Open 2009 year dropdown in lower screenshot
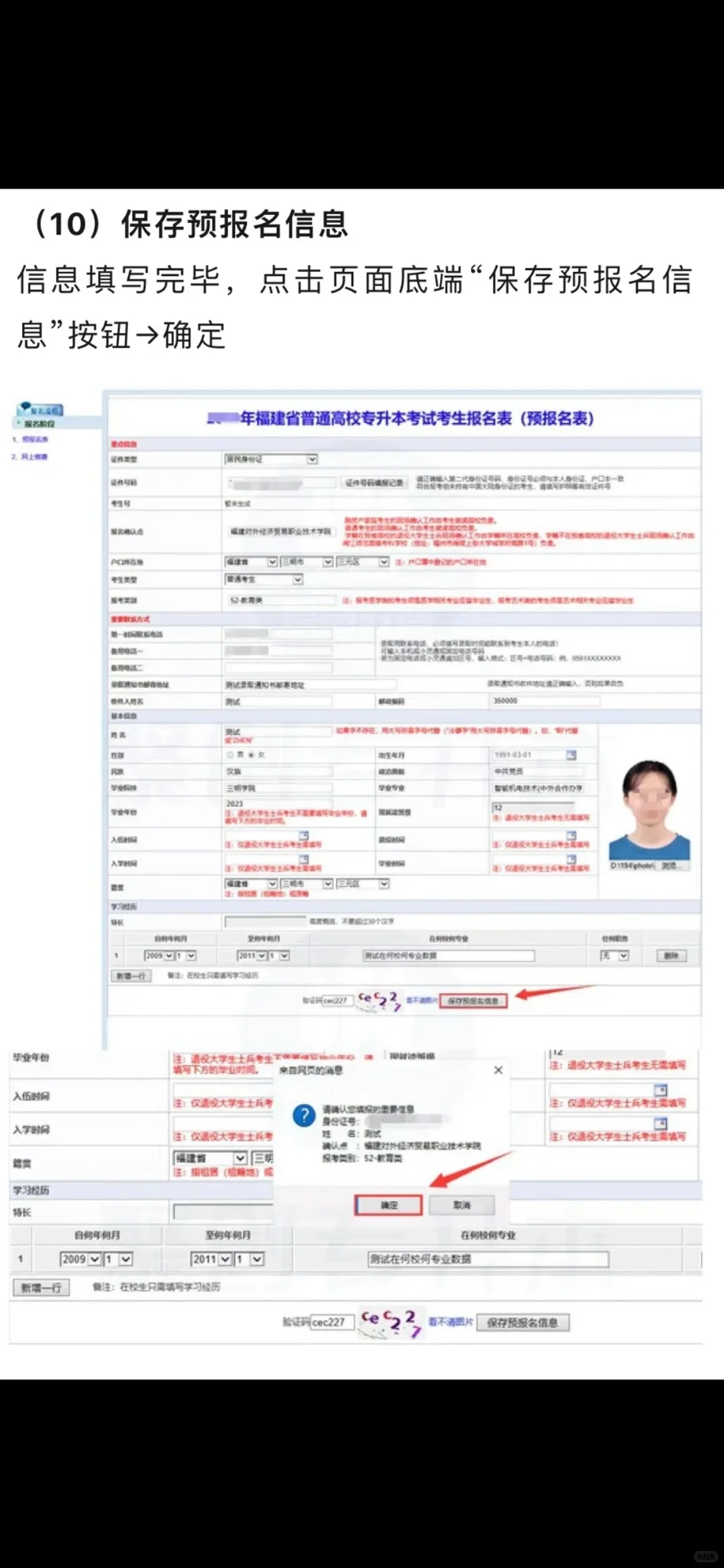Screen dimensions: 724x1568 pos(80,1259)
